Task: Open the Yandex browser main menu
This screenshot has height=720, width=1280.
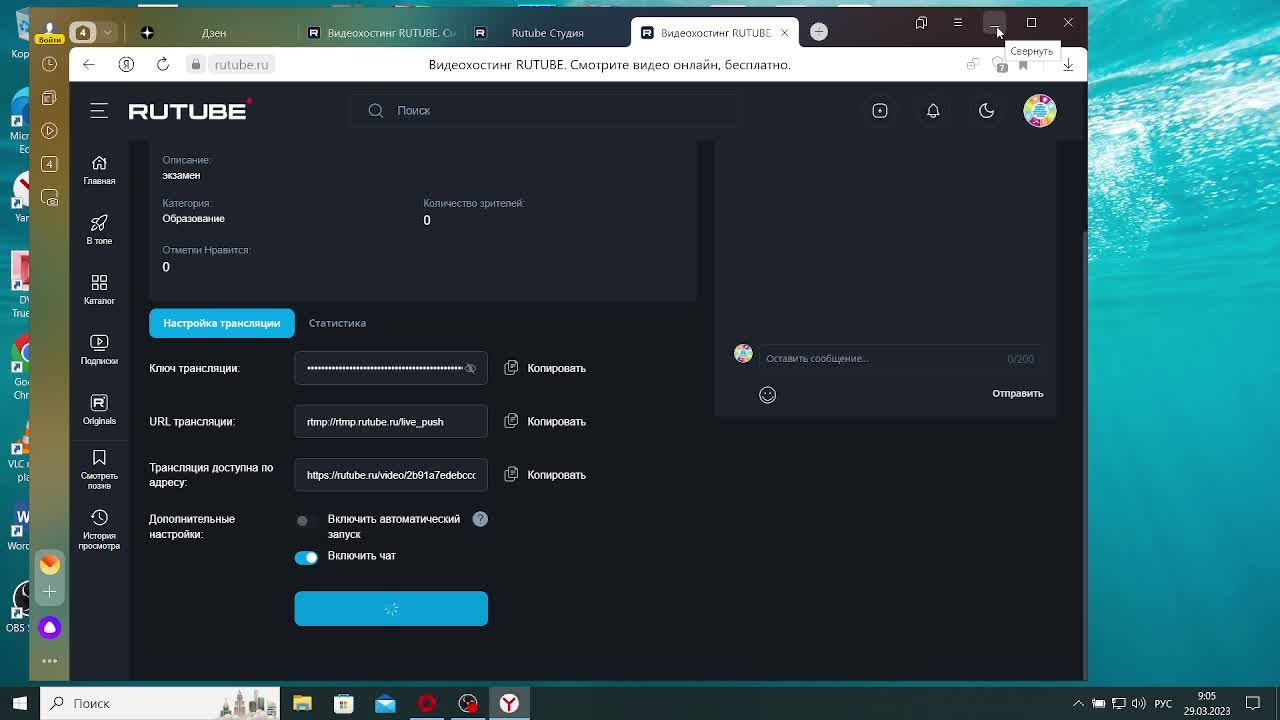Action: tap(957, 22)
